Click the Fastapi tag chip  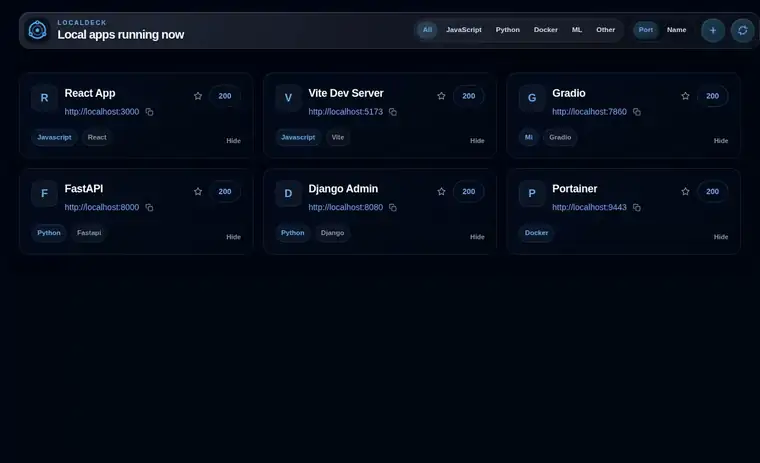click(x=89, y=233)
